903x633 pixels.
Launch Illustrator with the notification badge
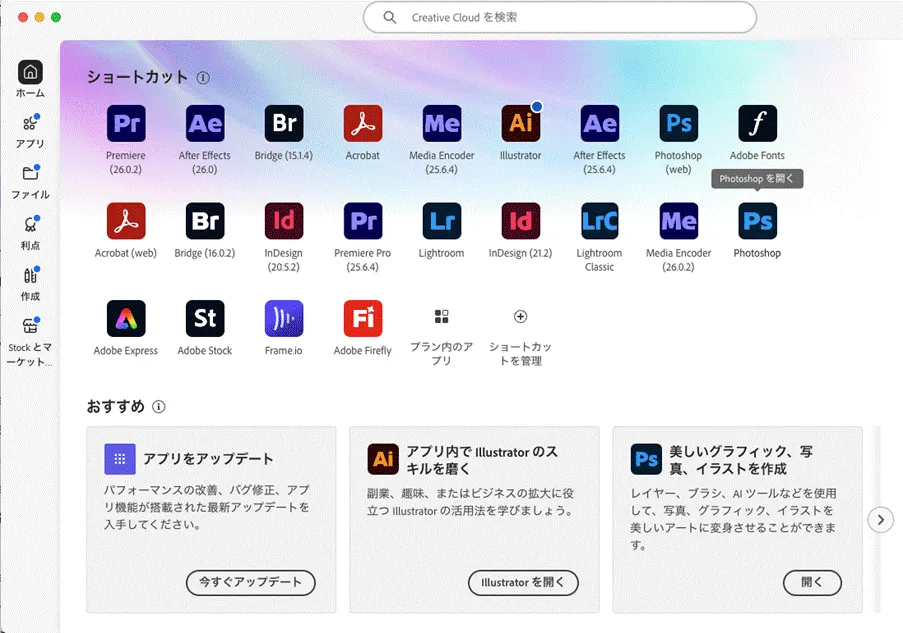coord(520,123)
